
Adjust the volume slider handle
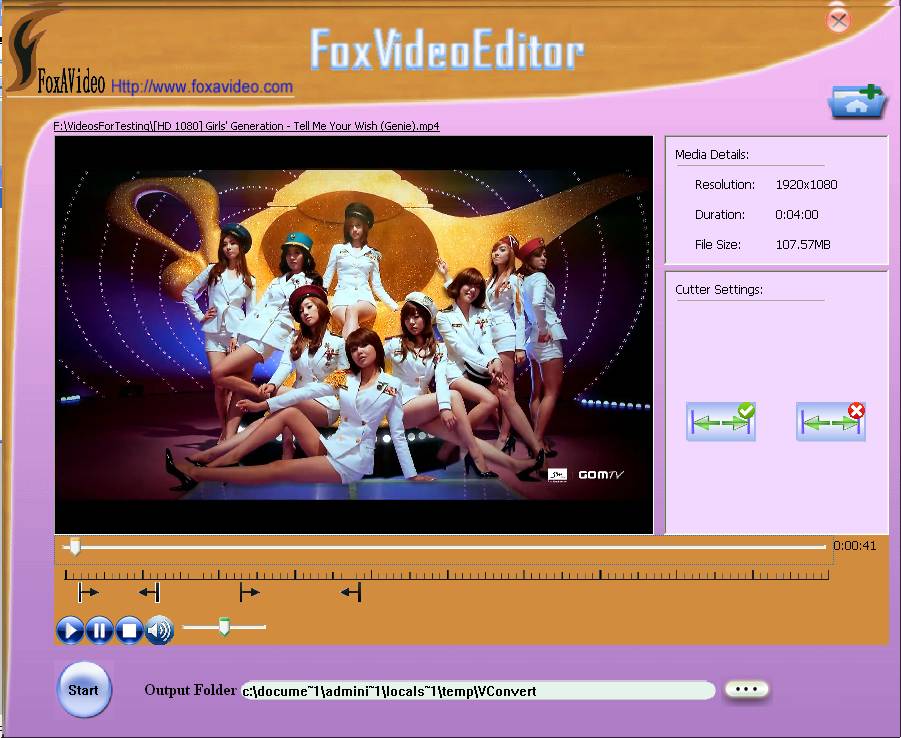[x=224, y=626]
